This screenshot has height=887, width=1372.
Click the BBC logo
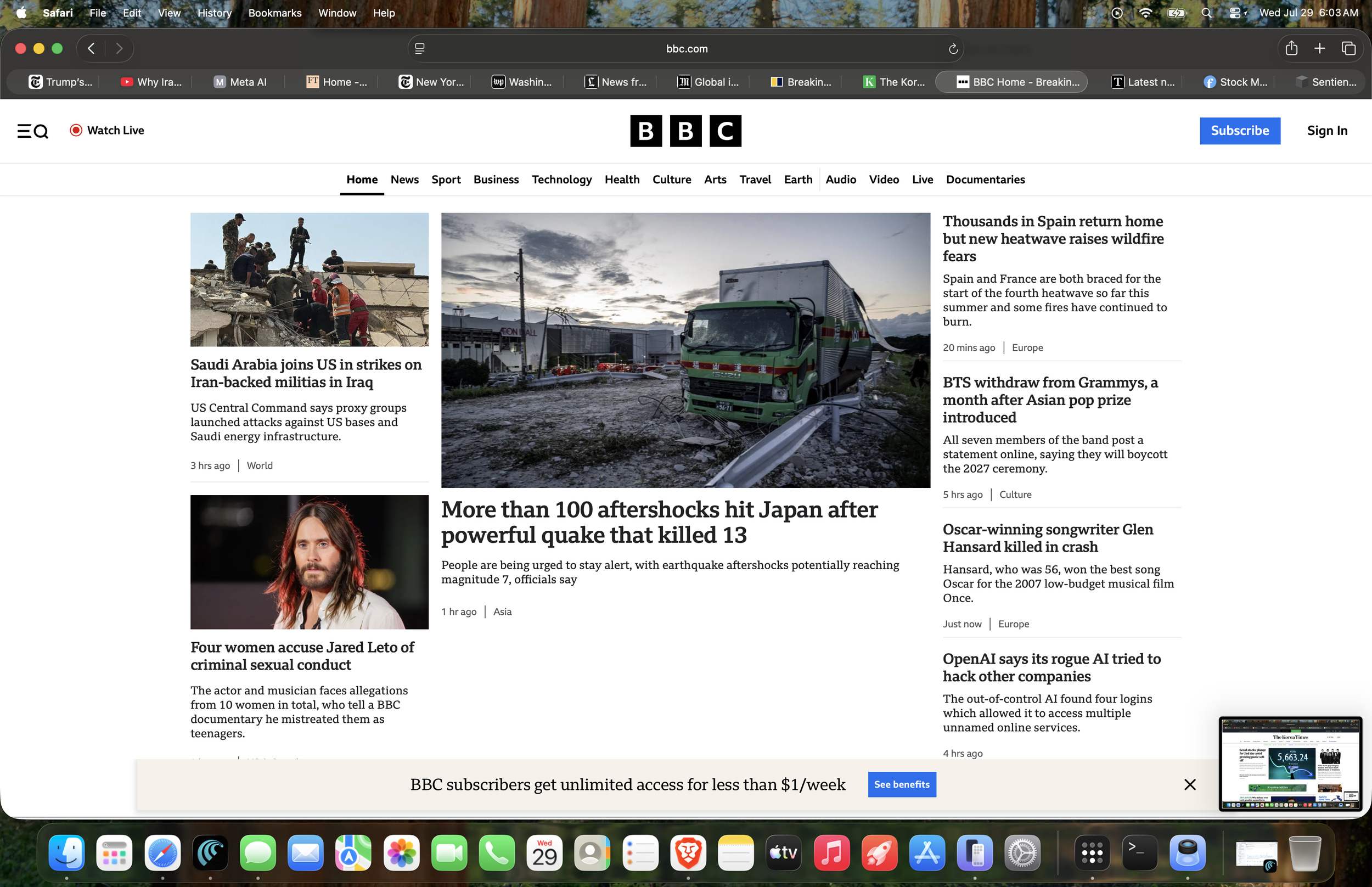[x=685, y=131]
